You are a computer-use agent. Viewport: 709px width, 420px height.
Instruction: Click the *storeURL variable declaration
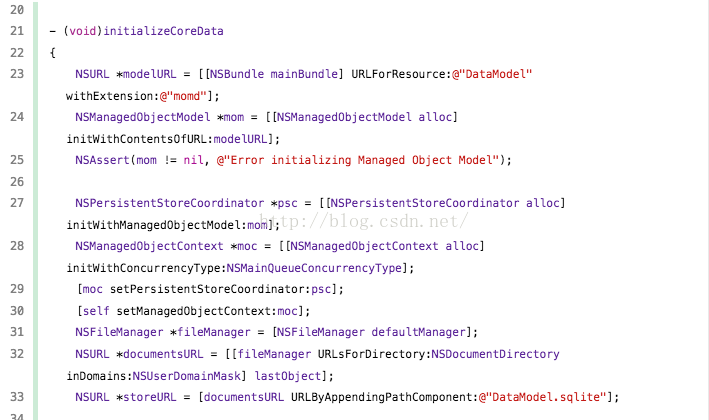point(147,397)
